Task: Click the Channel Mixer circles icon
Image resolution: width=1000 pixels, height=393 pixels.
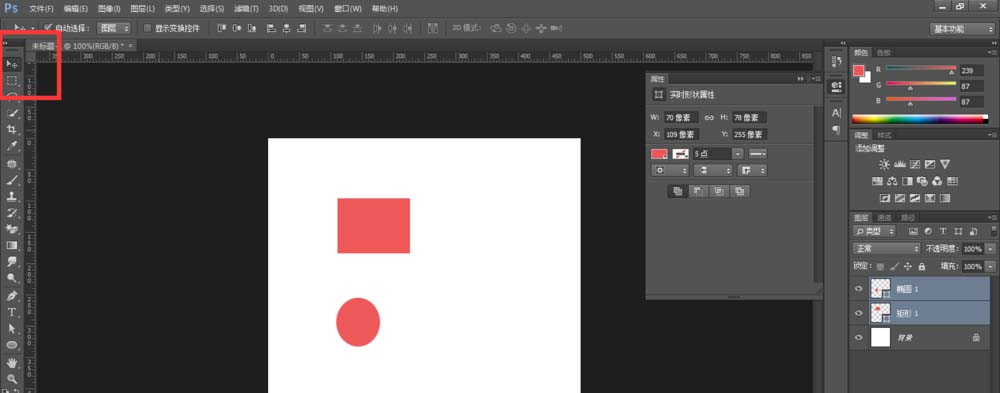Action: click(937, 182)
